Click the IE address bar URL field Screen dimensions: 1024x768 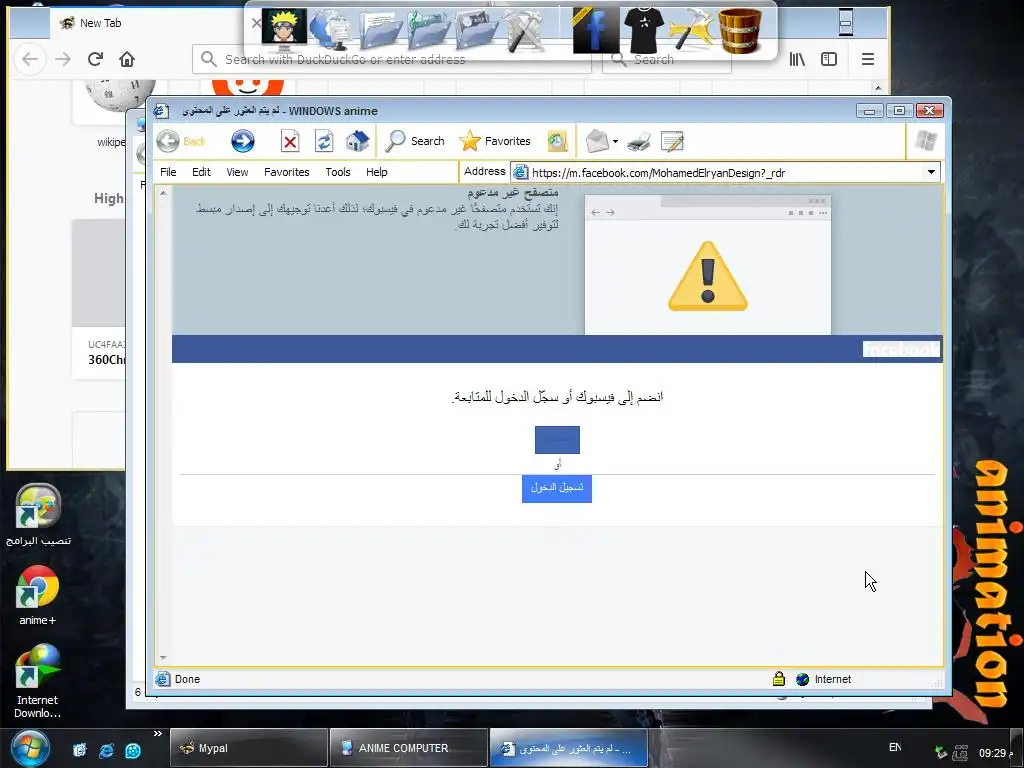[x=718, y=172]
